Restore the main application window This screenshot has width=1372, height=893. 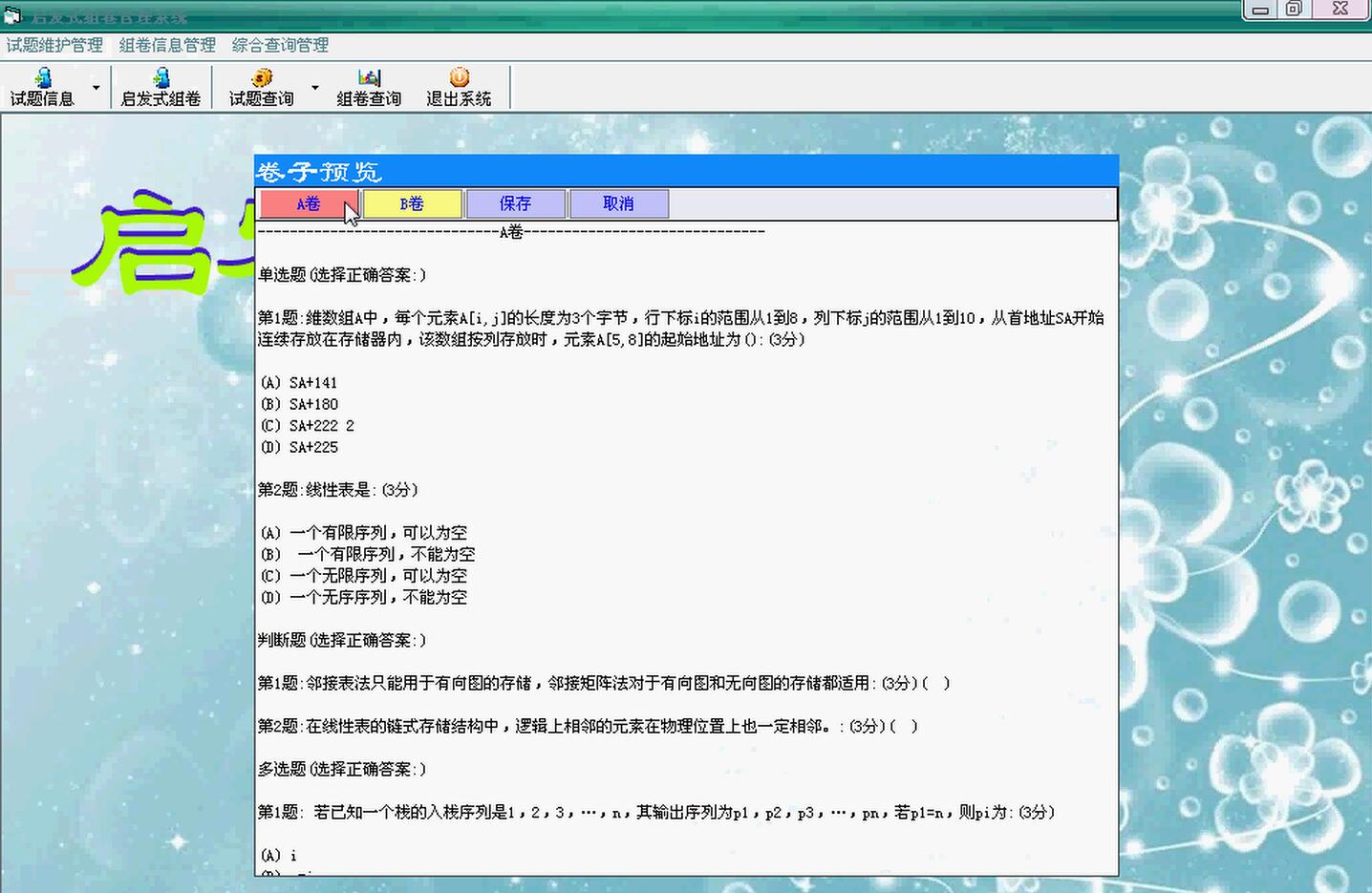1294,9
